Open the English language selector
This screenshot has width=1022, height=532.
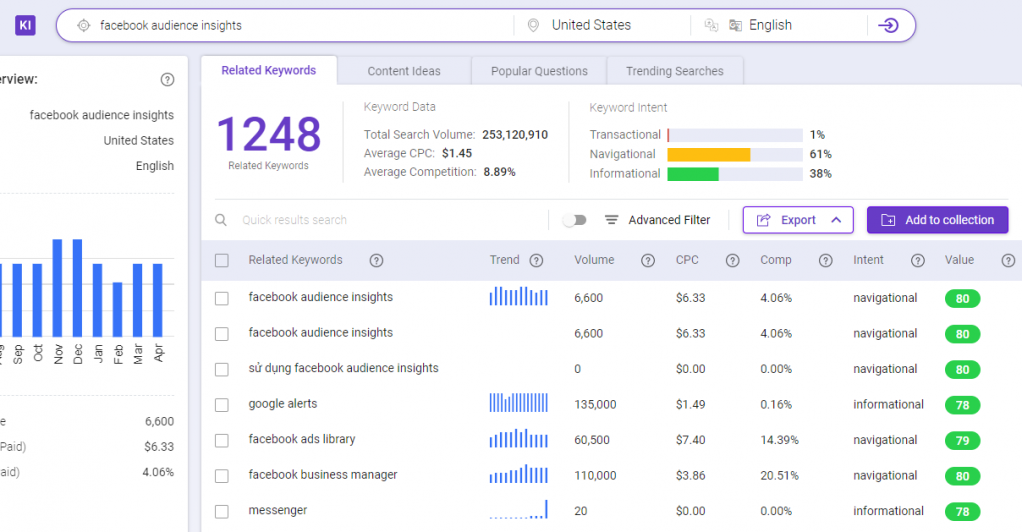(x=770, y=25)
